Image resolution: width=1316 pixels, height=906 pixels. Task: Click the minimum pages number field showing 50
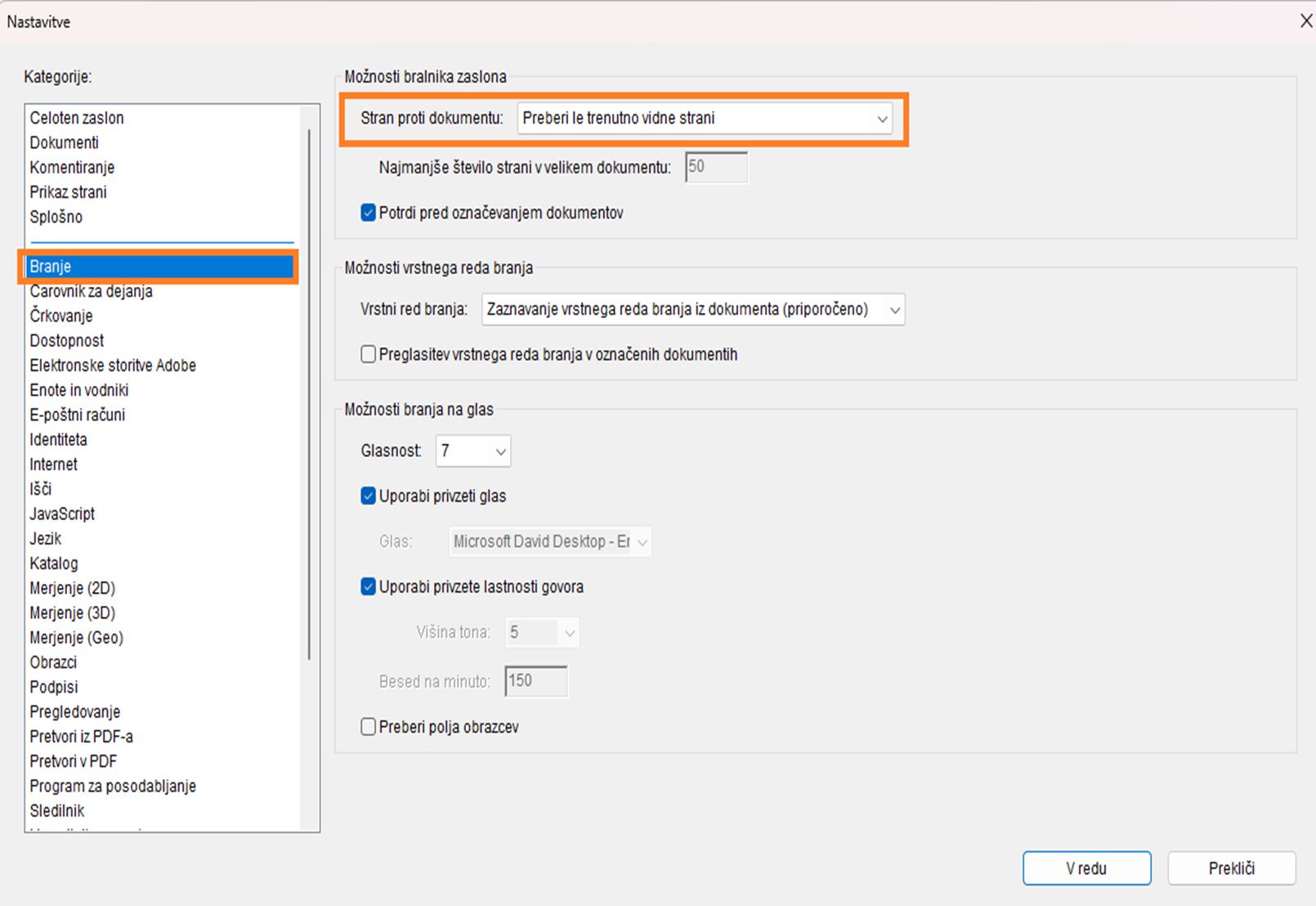coord(716,167)
